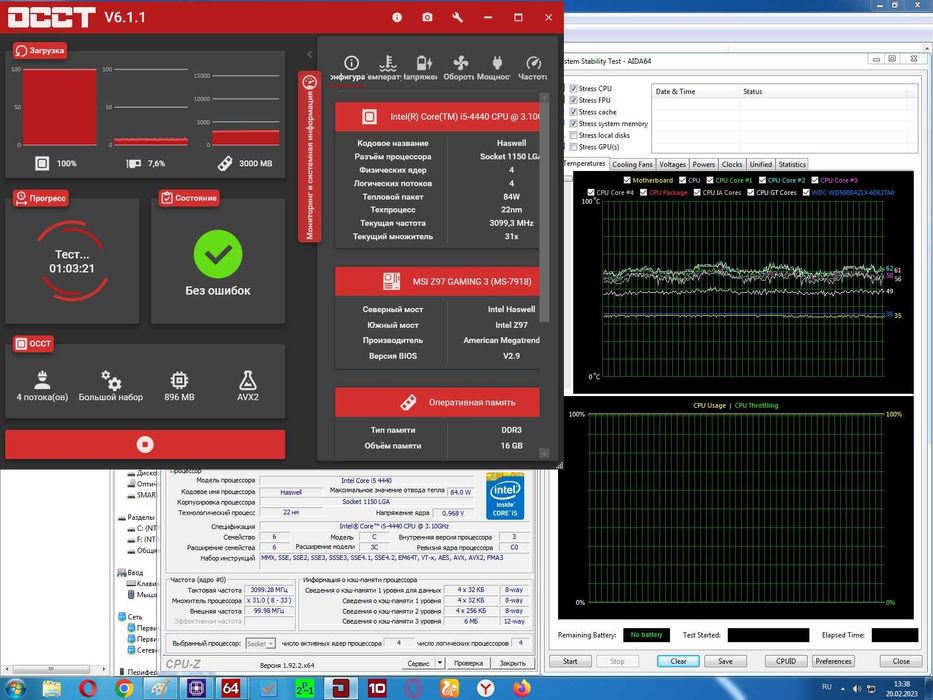Click the AVX2 flask icon
The image size is (933, 700).
(248, 380)
